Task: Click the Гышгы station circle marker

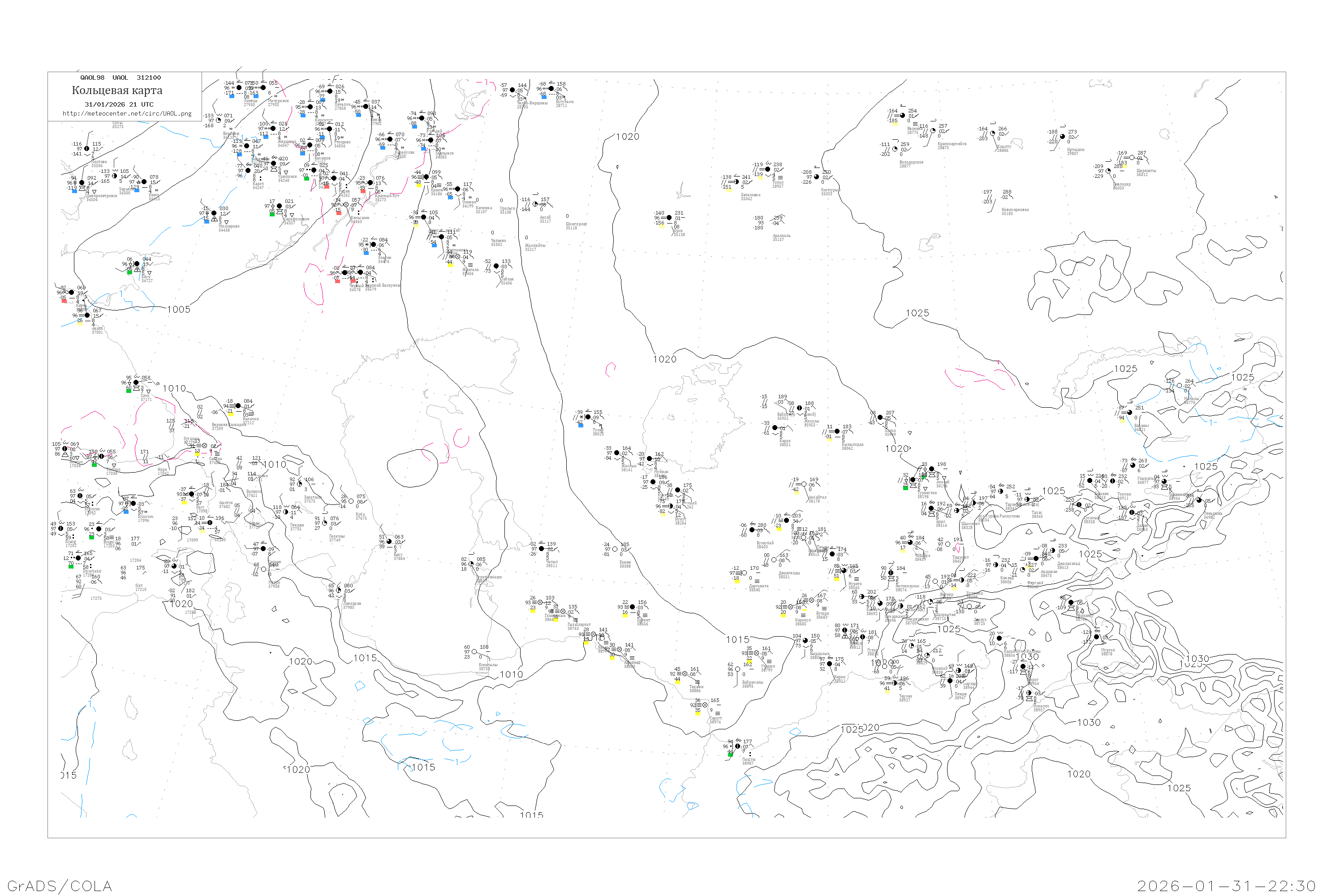Action: point(738,746)
